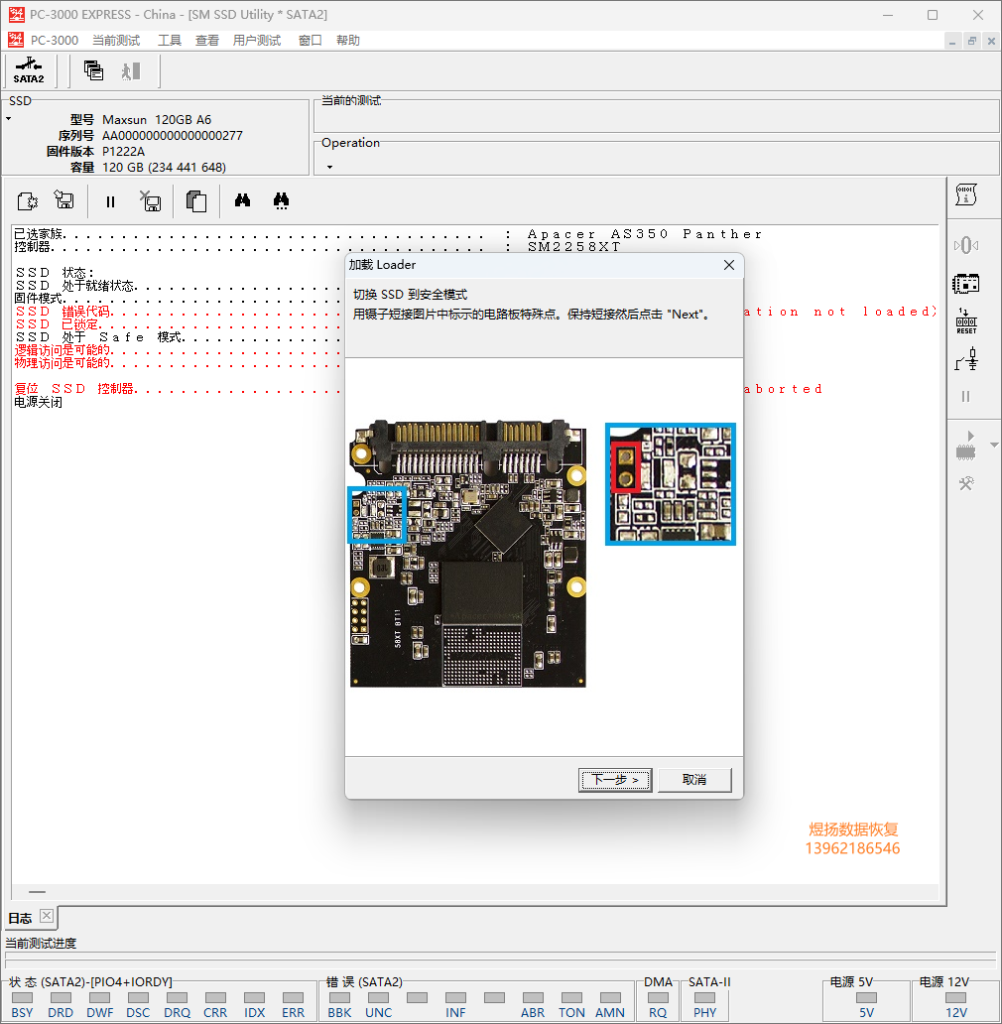
Task: Click the power ground sidebar icon
Action: tap(967, 359)
